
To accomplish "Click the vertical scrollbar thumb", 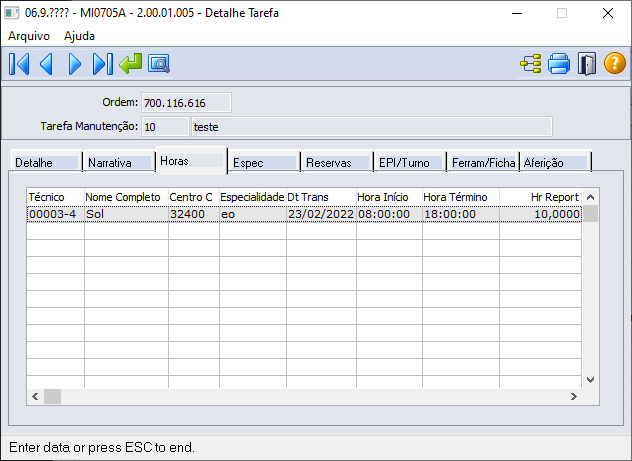I will tap(590, 214).
